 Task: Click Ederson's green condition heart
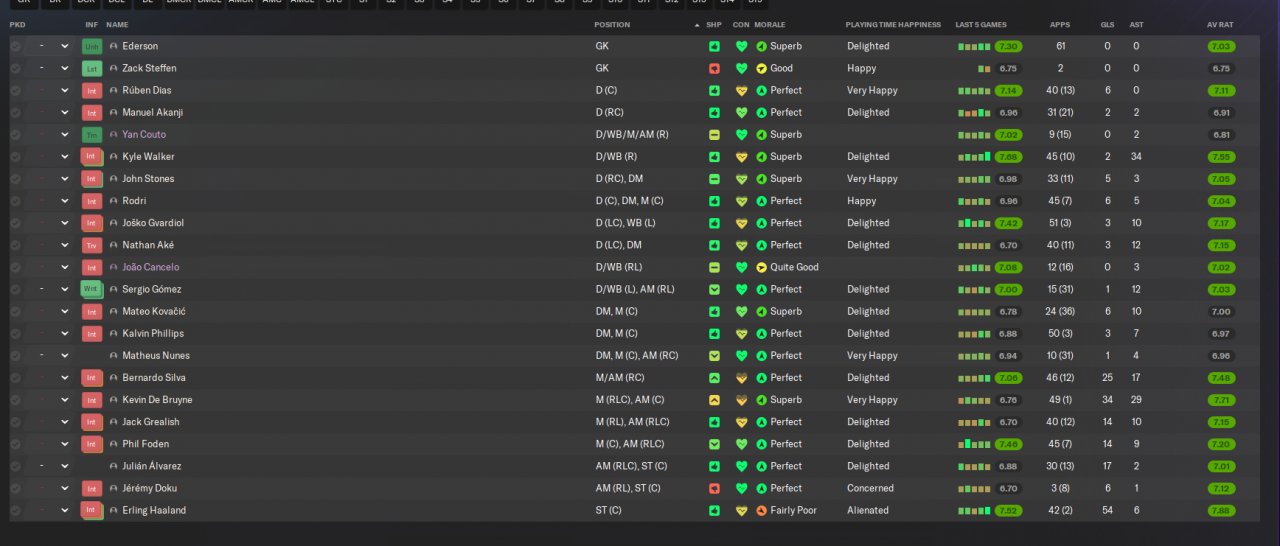pos(741,46)
